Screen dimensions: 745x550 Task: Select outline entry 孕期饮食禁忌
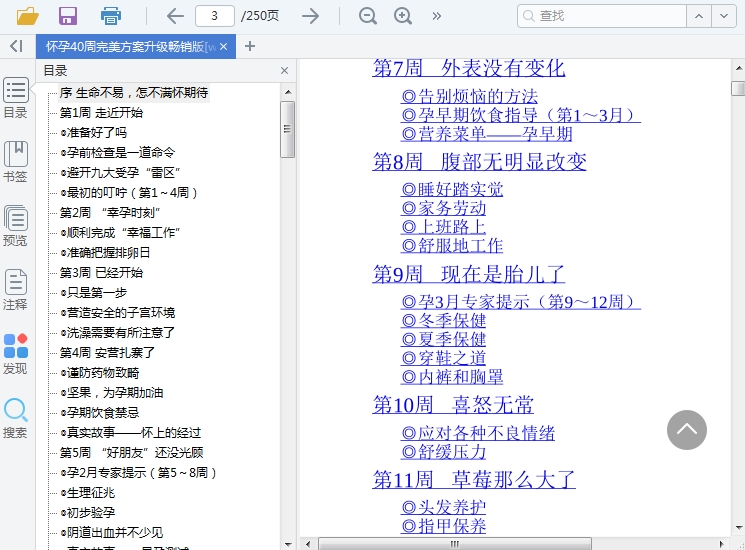click(100, 413)
